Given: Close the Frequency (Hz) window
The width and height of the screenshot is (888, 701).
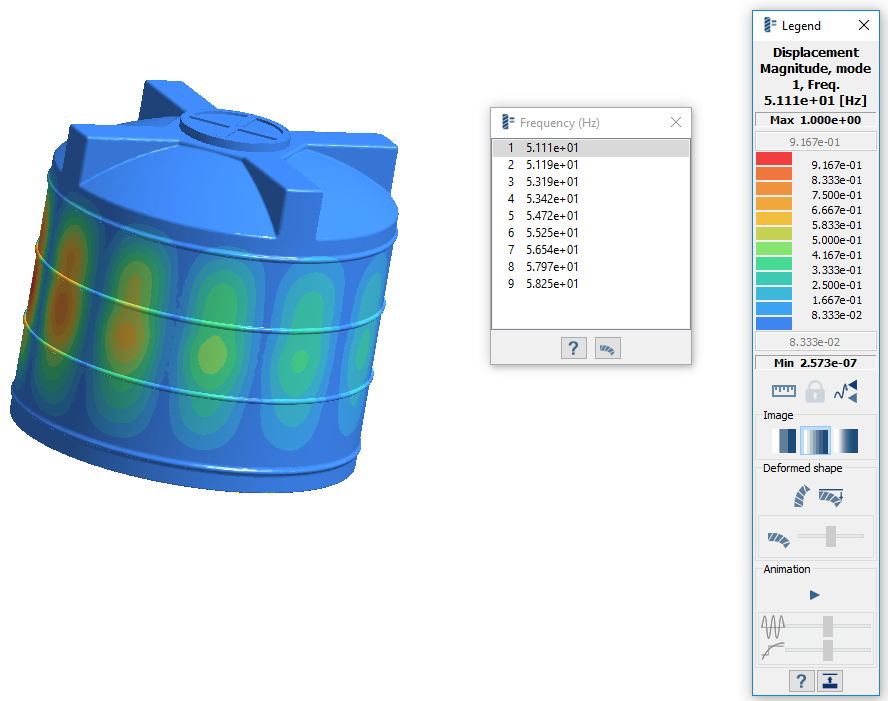Looking at the screenshot, I should pos(676,122).
